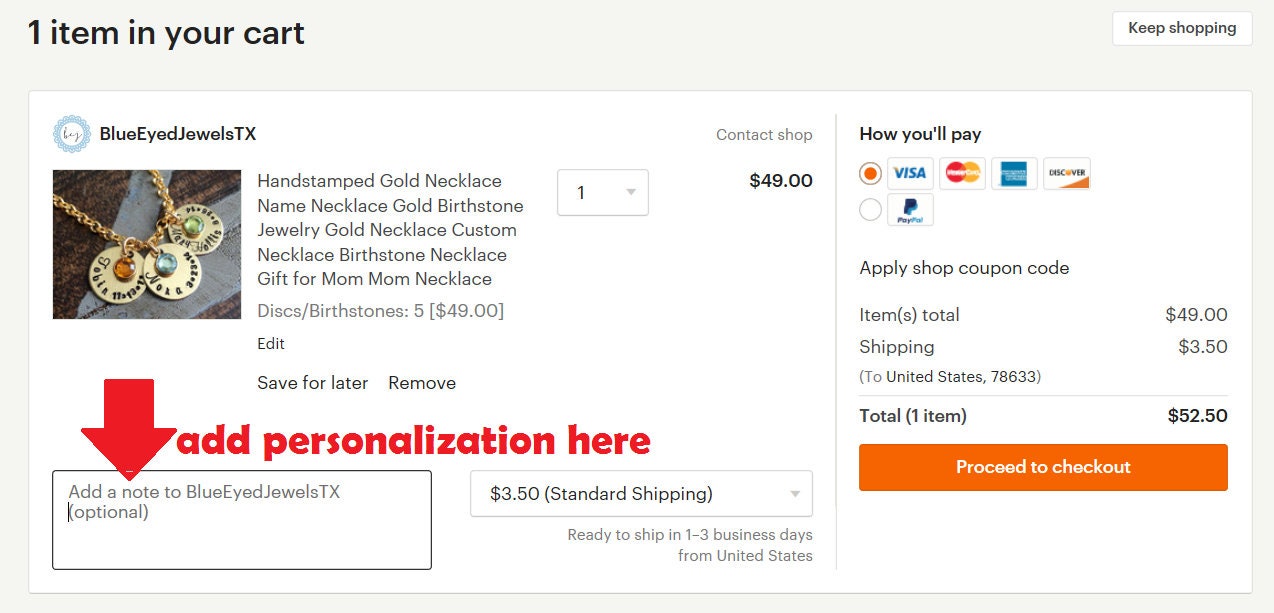Click the Visa card icon
1274x613 pixels.
pyautogui.click(x=910, y=173)
